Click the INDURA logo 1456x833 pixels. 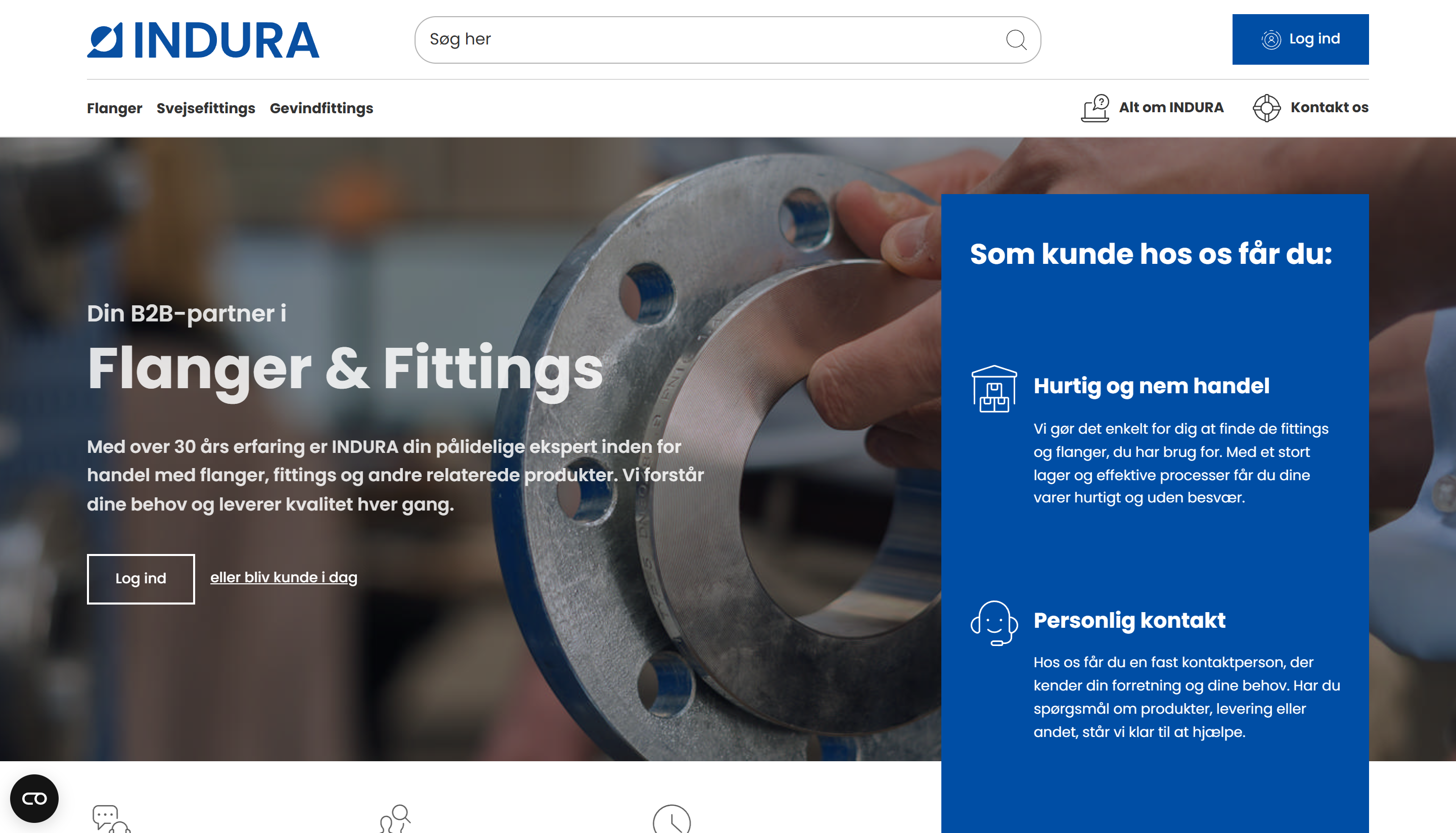coord(203,40)
